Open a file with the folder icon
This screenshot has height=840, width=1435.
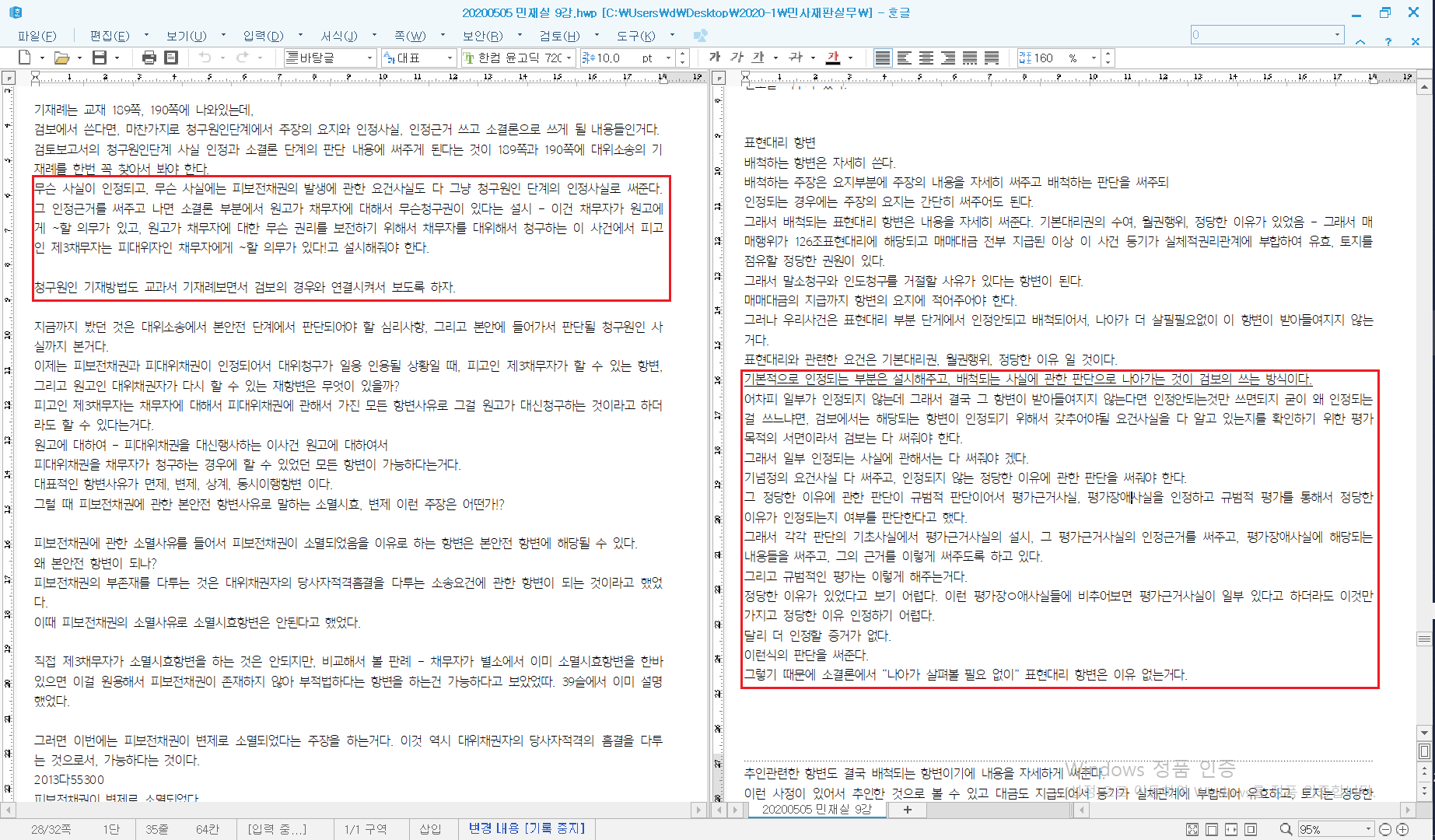click(x=61, y=58)
